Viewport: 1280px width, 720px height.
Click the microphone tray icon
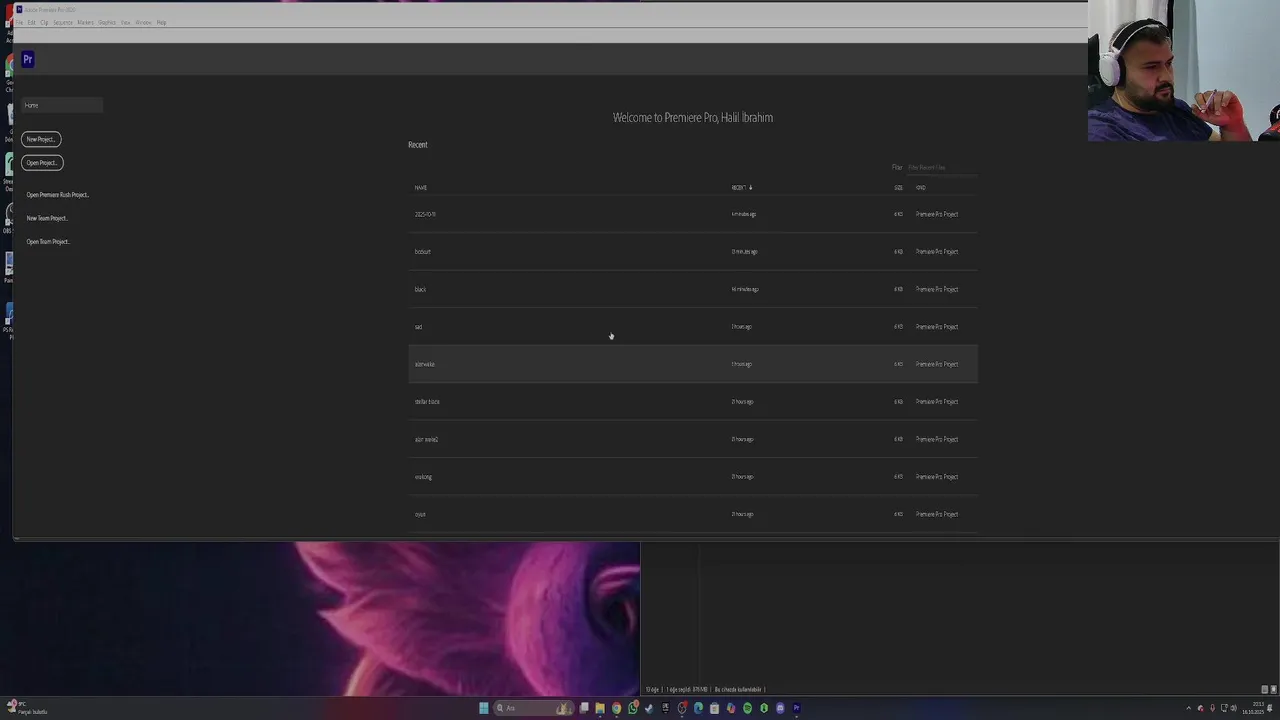point(1212,708)
